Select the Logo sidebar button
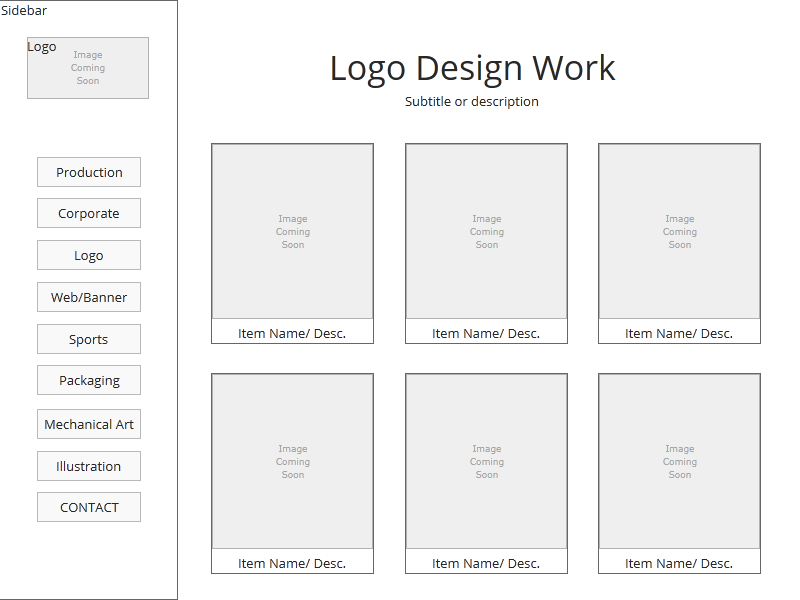Screen dimensions: 800x600 [89, 255]
